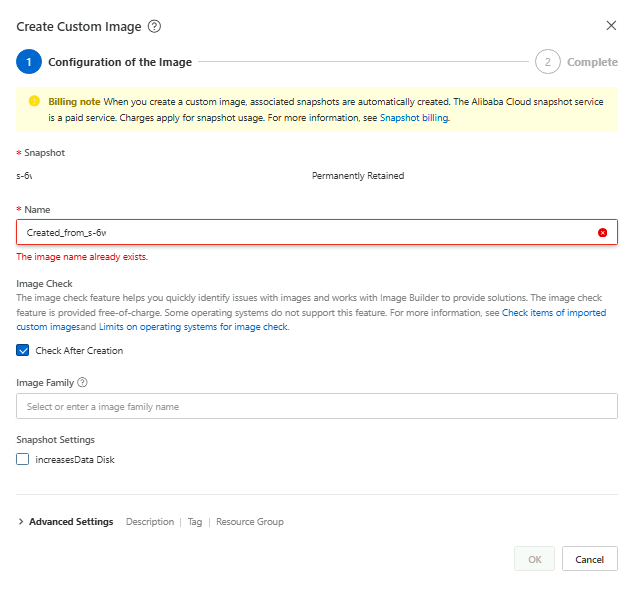
Task: Open Limits on operating systems link
Action: click(x=193, y=327)
